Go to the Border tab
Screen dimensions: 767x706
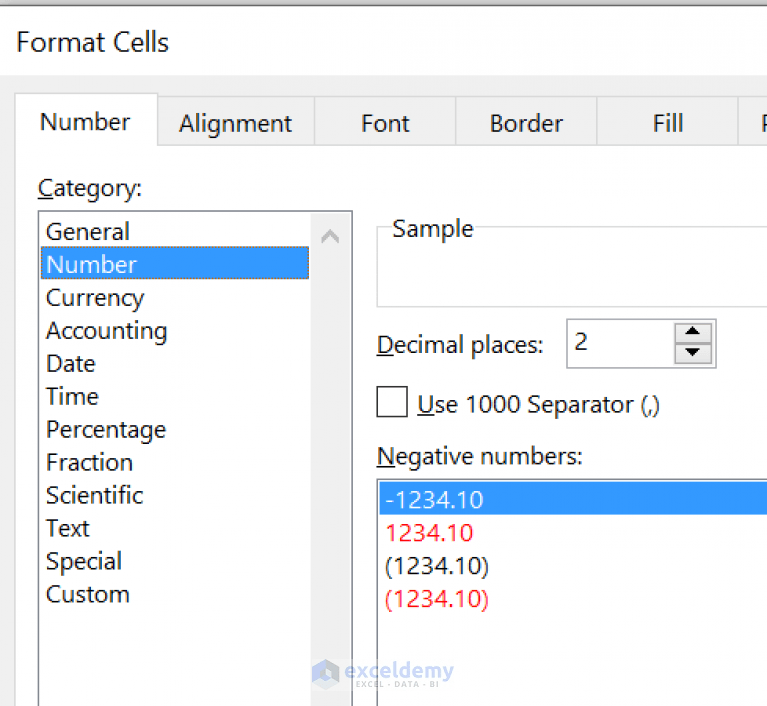(526, 124)
